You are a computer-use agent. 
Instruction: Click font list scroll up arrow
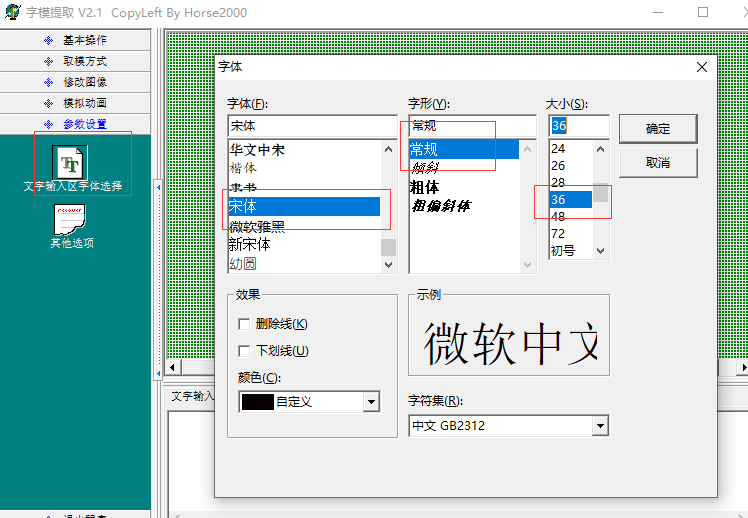click(388, 149)
